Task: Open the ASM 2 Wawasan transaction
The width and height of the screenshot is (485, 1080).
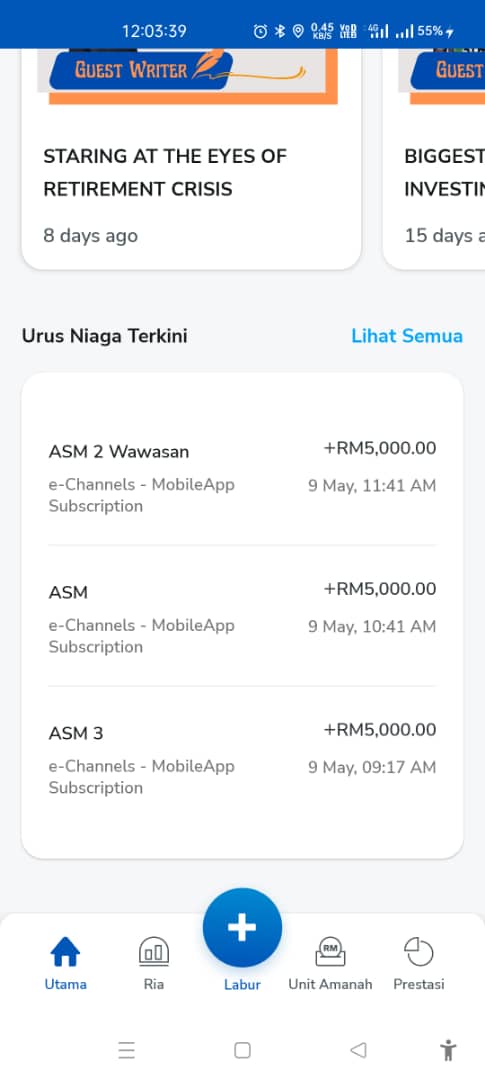Action: tap(242, 477)
